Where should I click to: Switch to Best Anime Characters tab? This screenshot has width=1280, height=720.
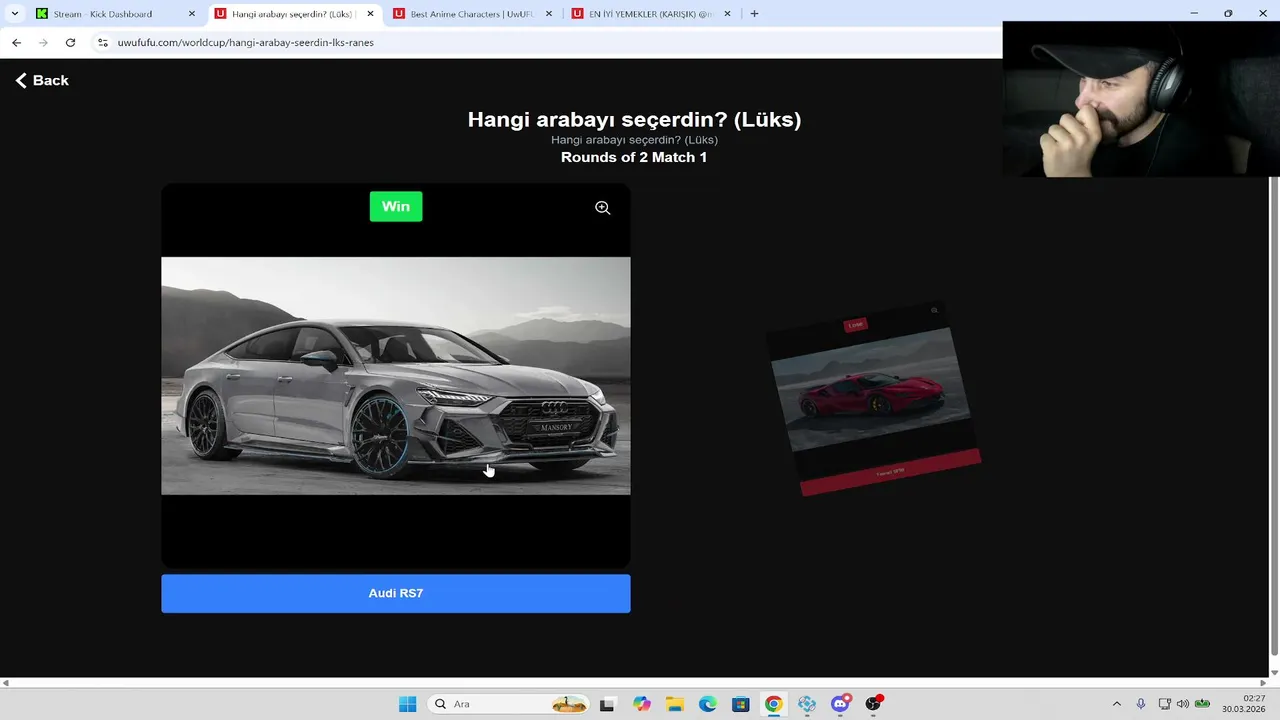(x=471, y=14)
